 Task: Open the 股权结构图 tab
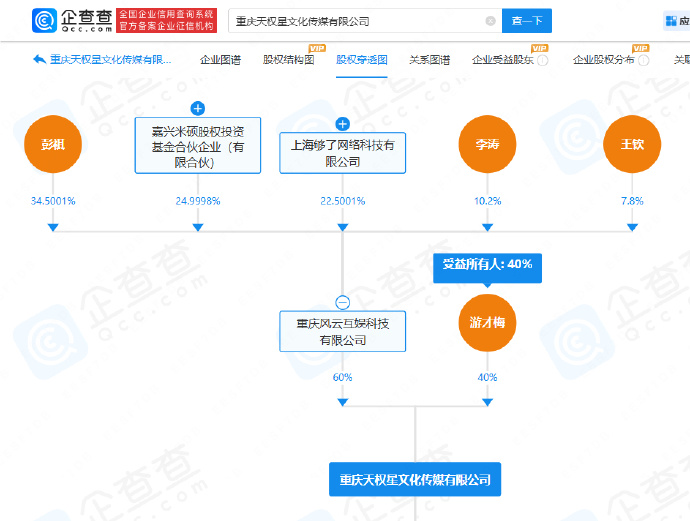(x=289, y=60)
